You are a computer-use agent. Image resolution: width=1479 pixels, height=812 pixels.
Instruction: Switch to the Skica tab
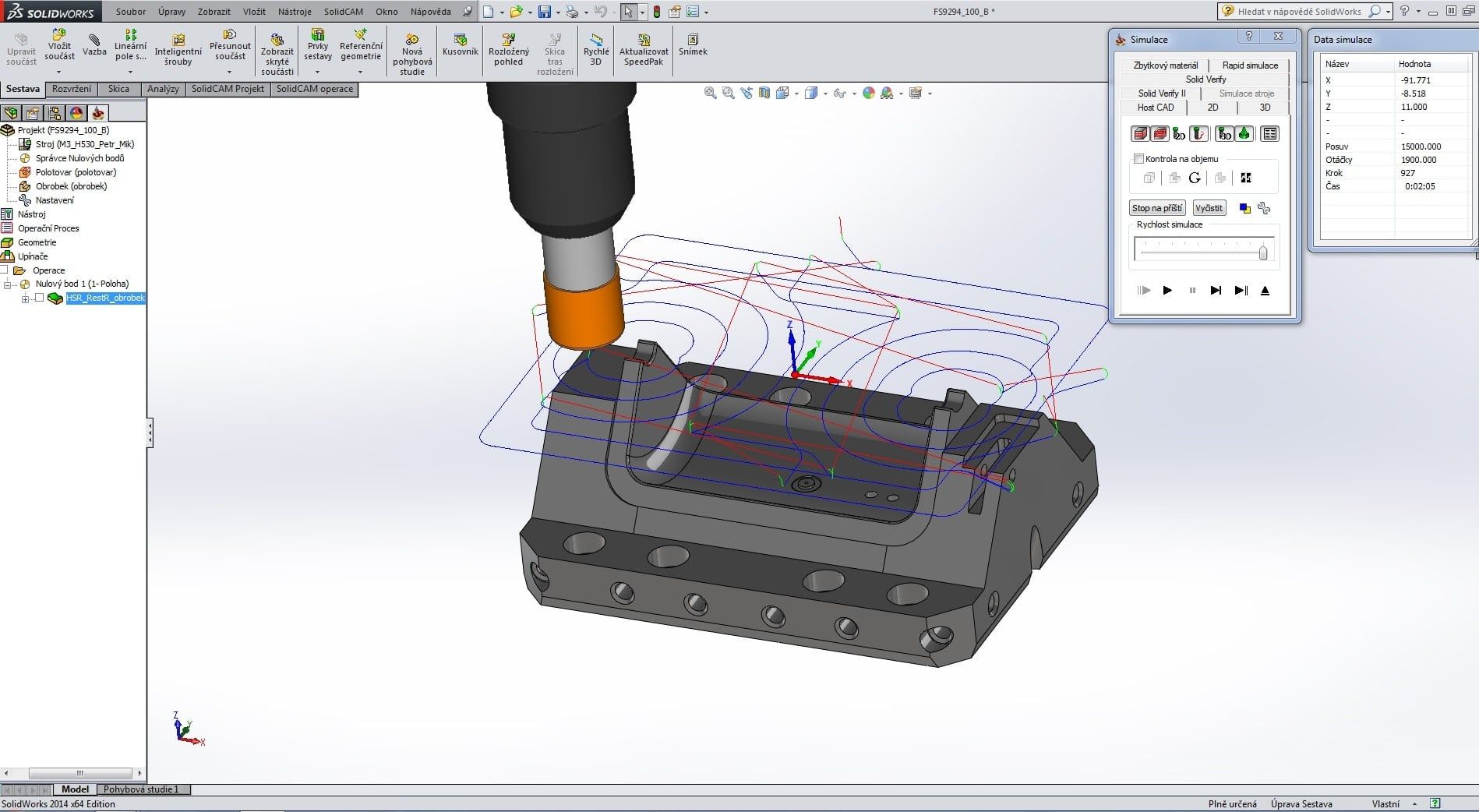click(118, 89)
